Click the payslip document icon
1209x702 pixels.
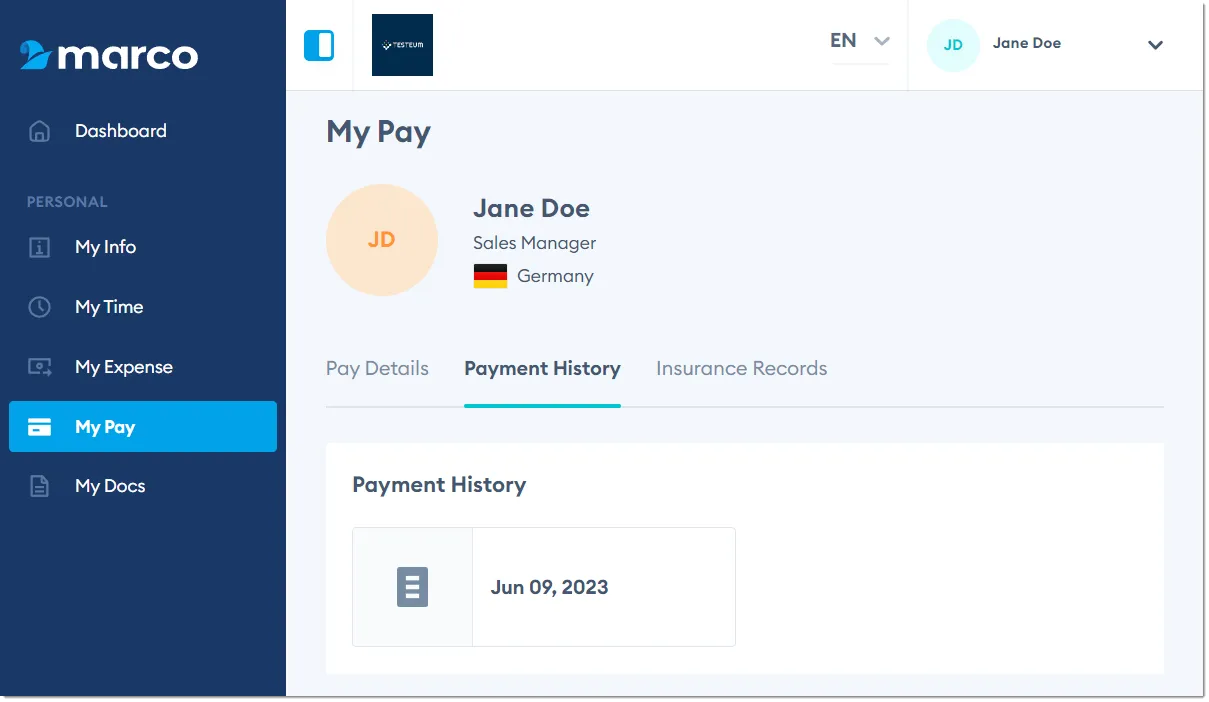click(x=412, y=587)
